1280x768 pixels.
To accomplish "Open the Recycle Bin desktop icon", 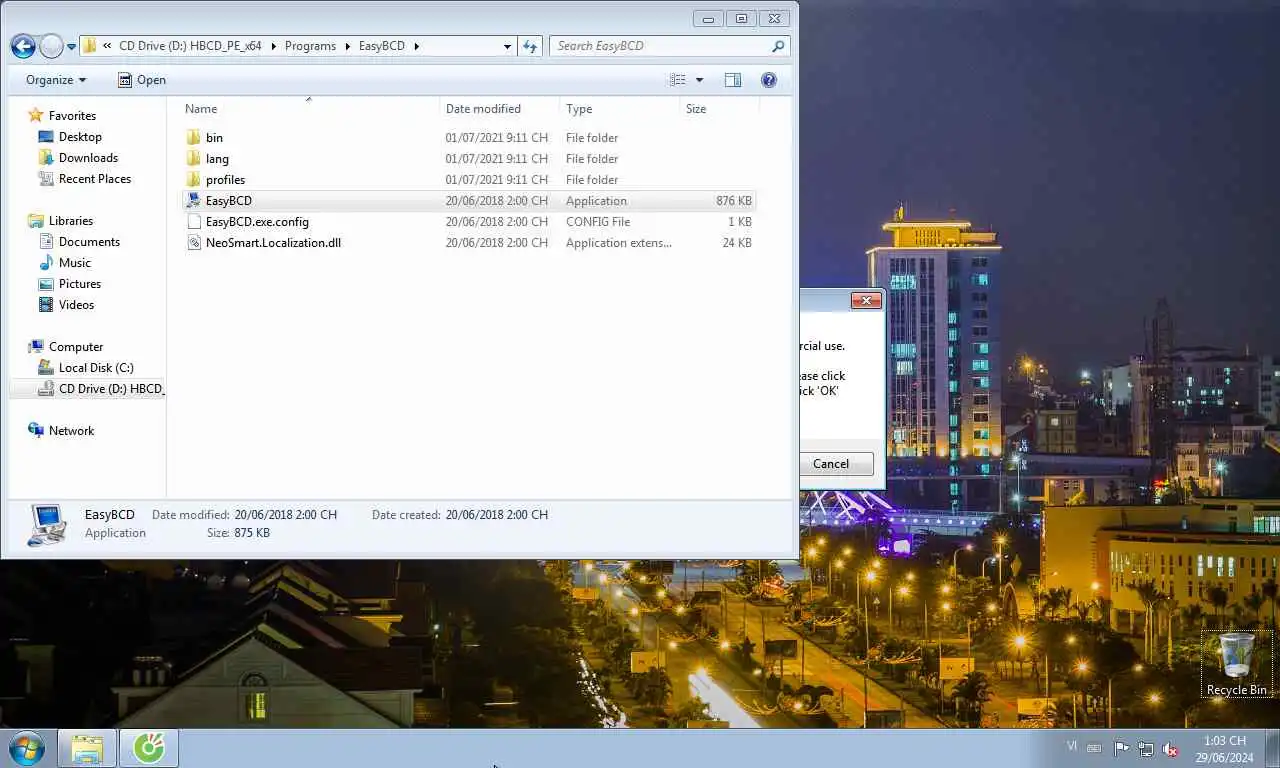I will 1237,665.
